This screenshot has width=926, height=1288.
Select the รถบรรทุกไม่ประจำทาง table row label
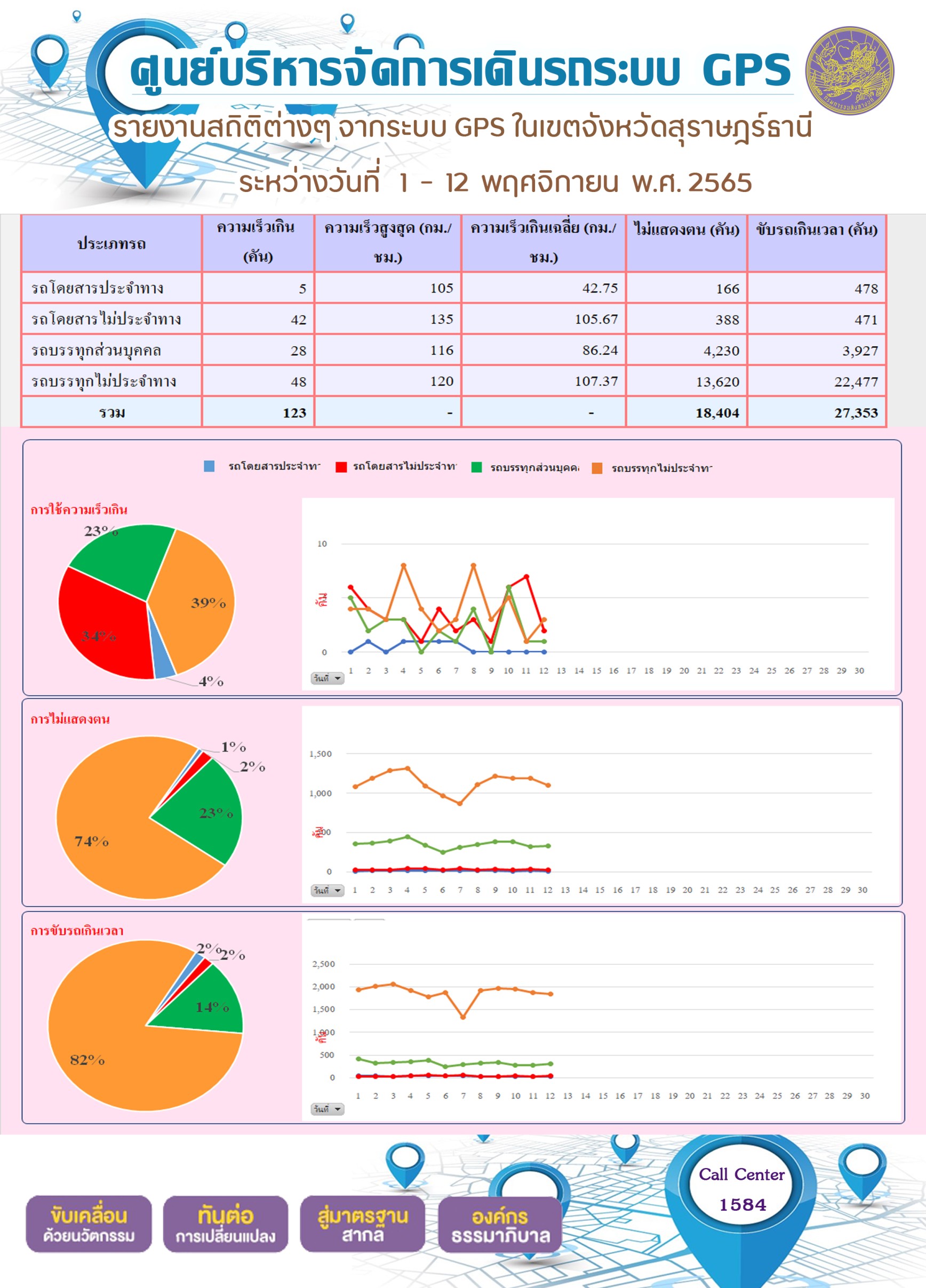tap(104, 381)
